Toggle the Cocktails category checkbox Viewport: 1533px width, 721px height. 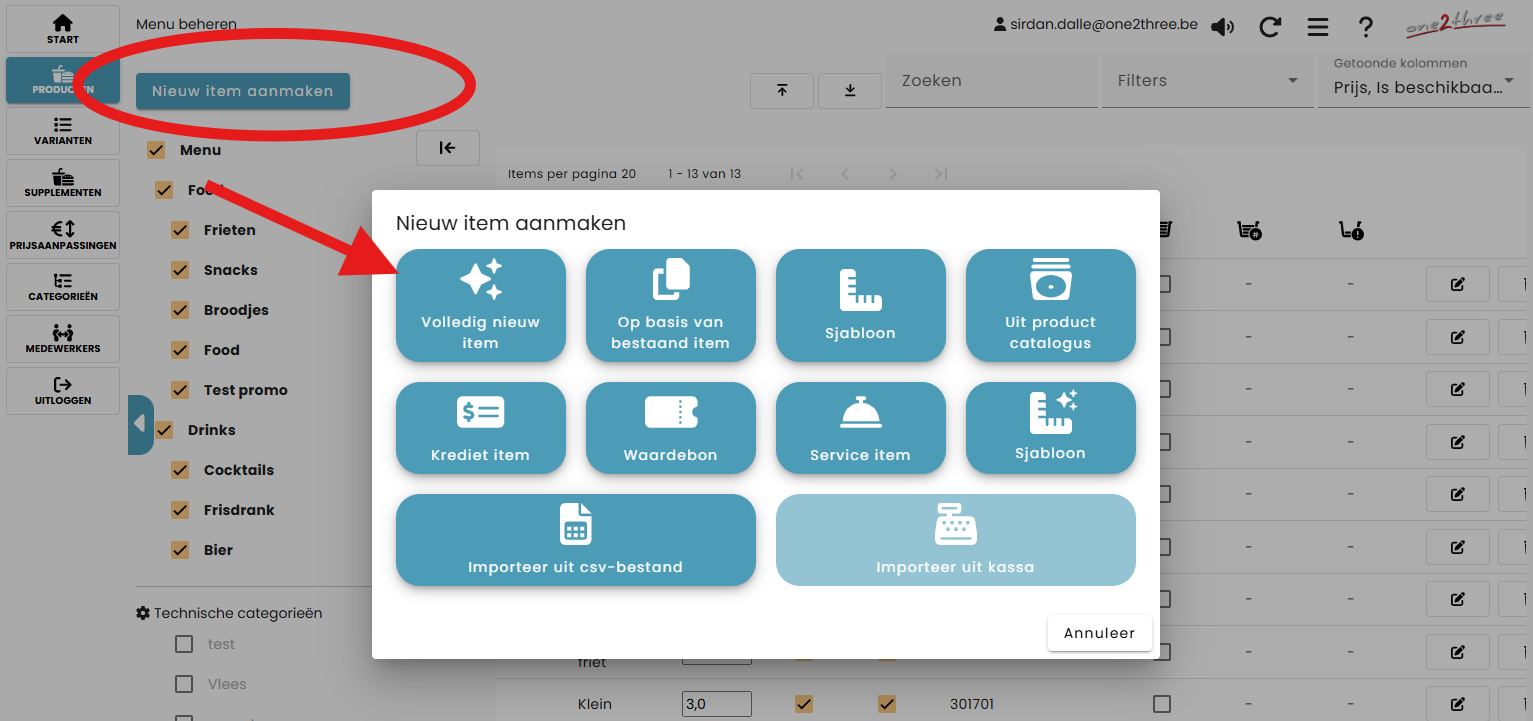(180, 470)
